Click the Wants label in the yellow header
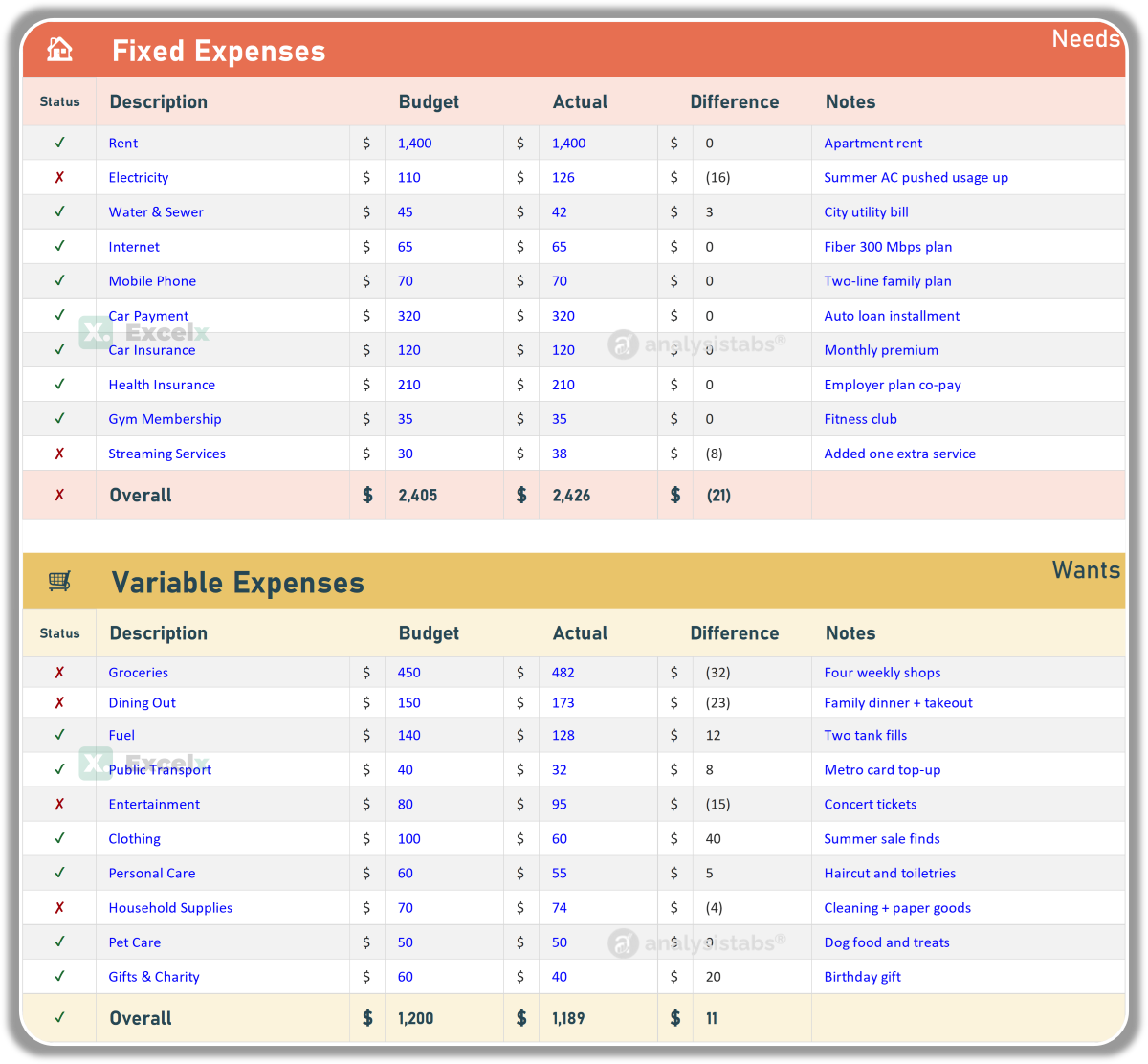The image size is (1148, 1064). tap(1086, 570)
